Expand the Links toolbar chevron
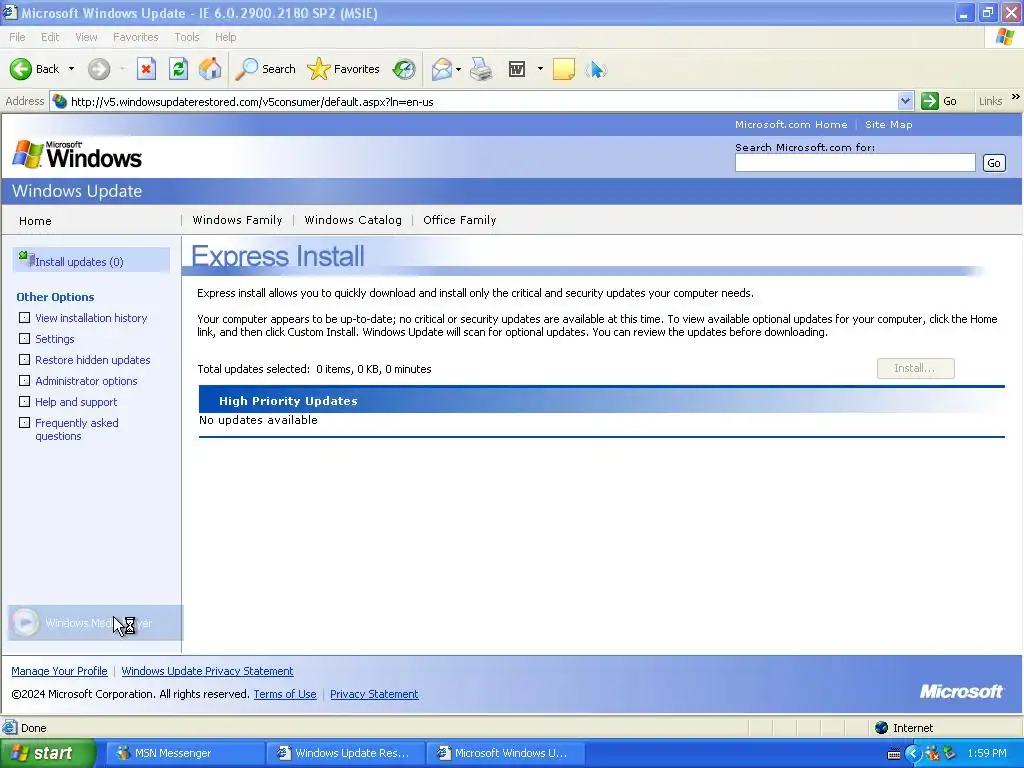This screenshot has height=768, width=1024. click(x=1016, y=97)
